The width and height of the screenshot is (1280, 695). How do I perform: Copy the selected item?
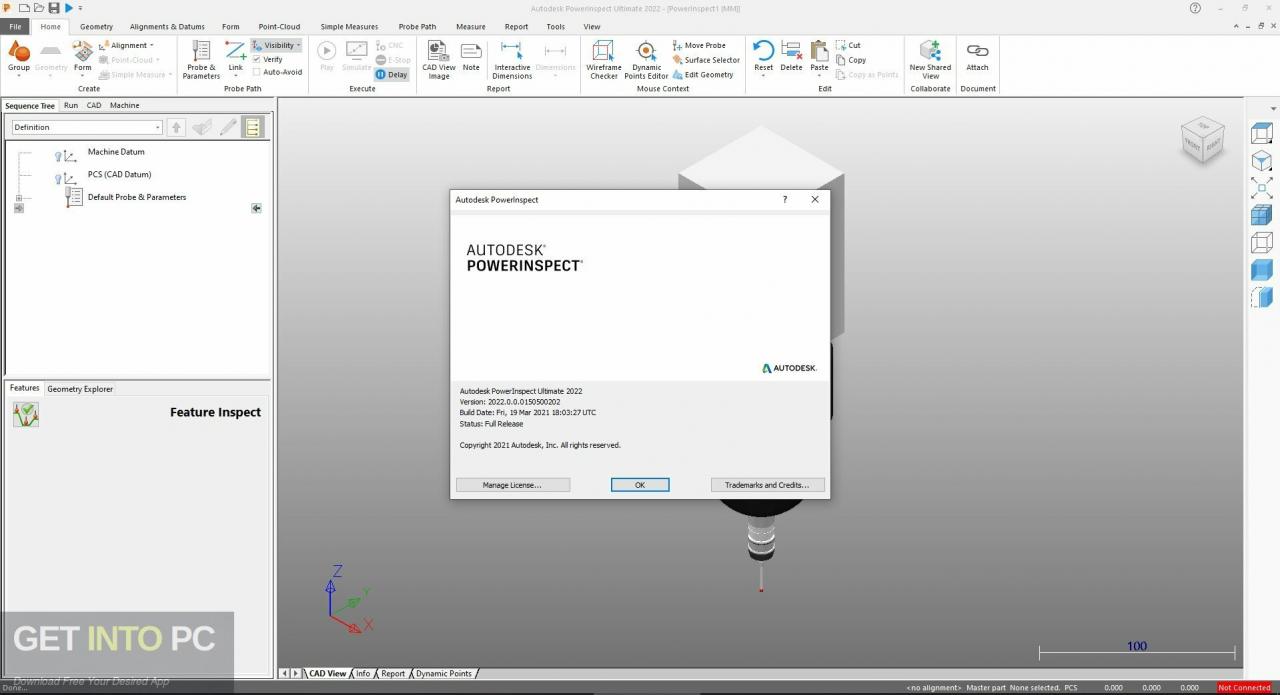(x=850, y=60)
